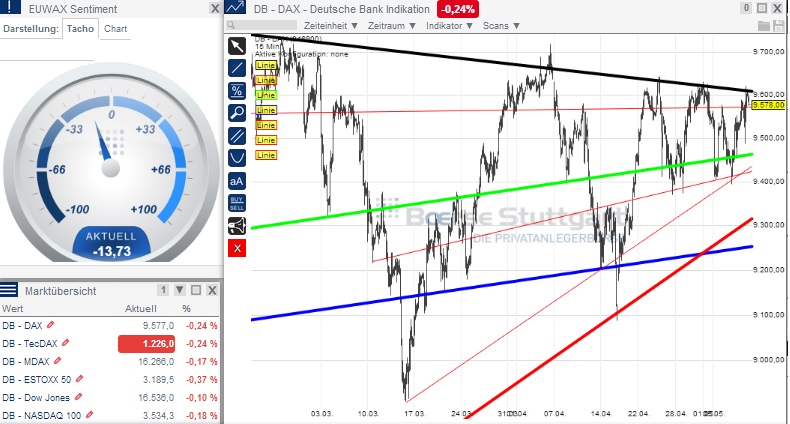Activate the magnifier zoom tool
Screen dimensions: 790x424
(237, 113)
